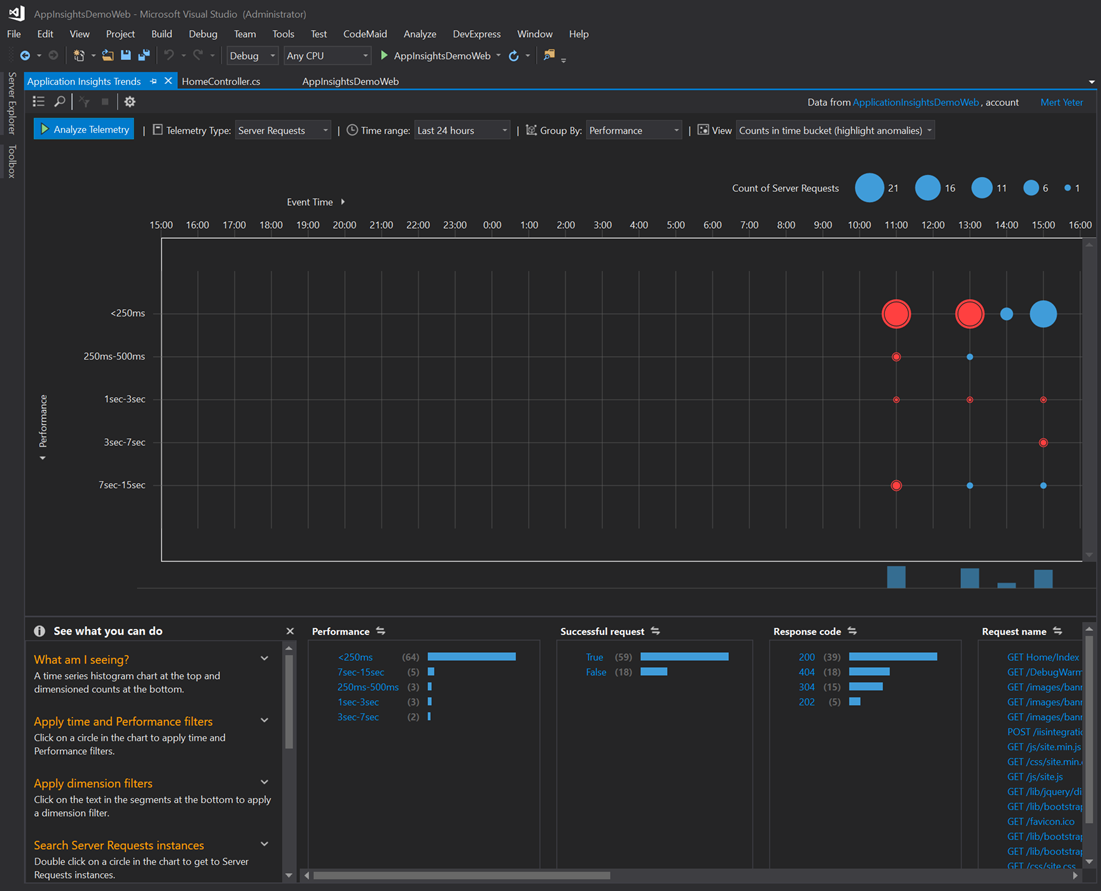The image size is (1101, 891).
Task: Open the Any CPU platform dropdown
Action: click(x=327, y=55)
